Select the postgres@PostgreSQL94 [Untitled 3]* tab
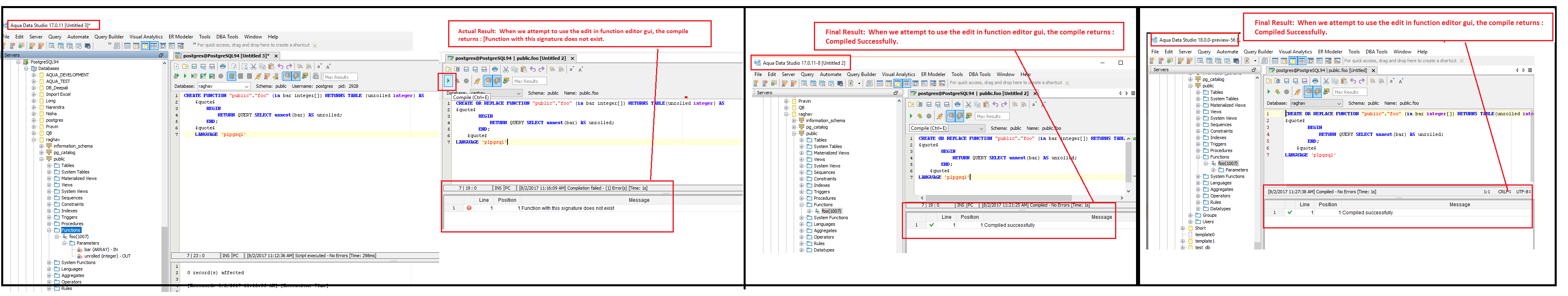Screen dimensions: 1568x296 click(x=226, y=56)
